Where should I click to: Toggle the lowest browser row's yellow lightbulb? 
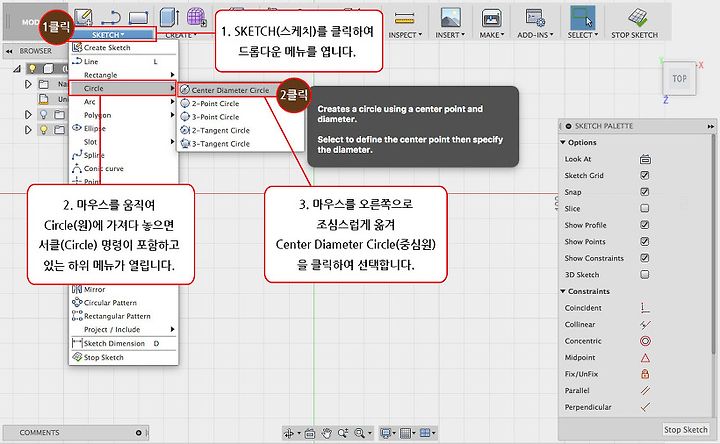coord(43,130)
